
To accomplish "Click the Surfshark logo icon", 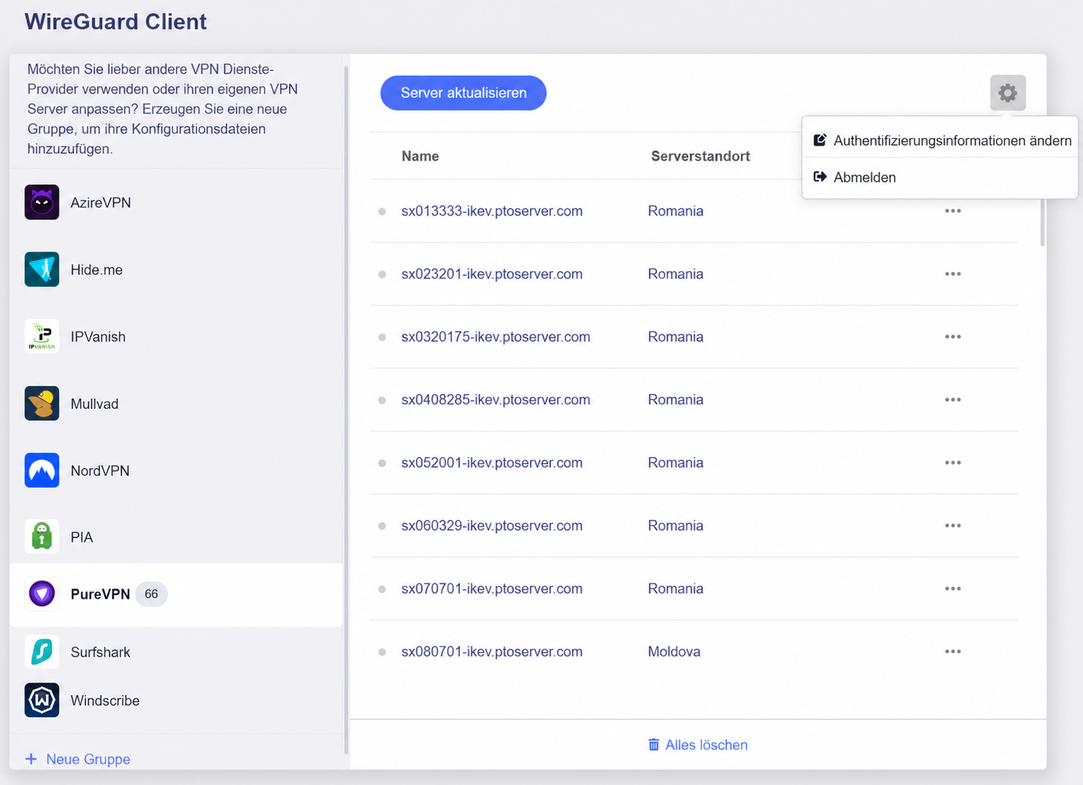I will click(x=42, y=652).
